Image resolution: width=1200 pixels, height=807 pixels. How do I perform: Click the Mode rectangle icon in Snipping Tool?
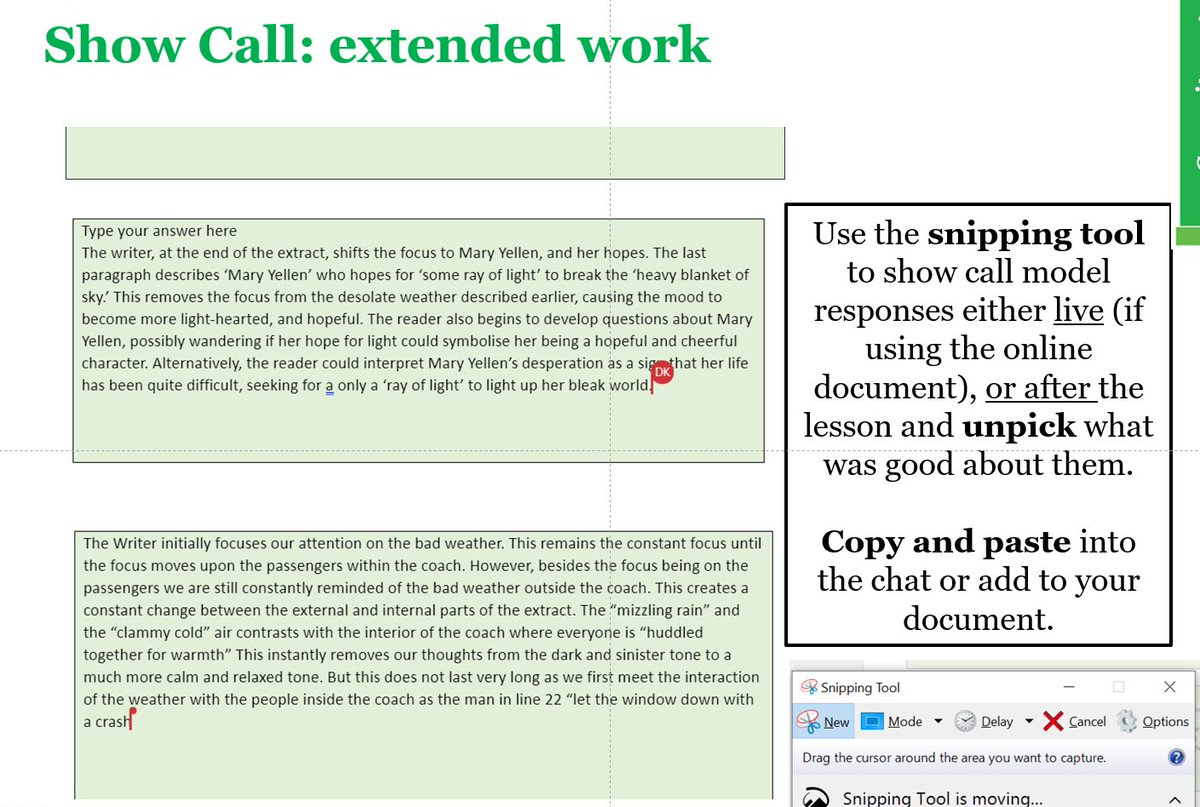tap(872, 721)
